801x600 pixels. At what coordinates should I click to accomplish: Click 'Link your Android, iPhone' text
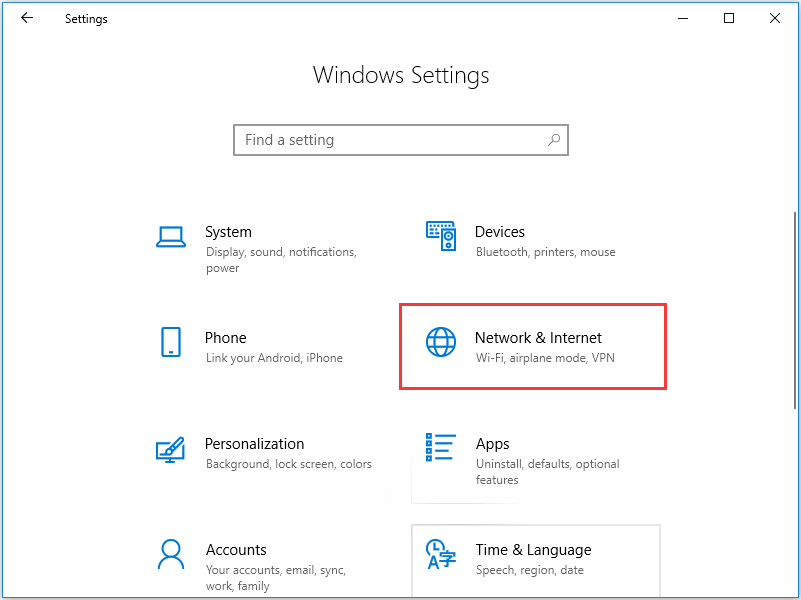(x=274, y=358)
